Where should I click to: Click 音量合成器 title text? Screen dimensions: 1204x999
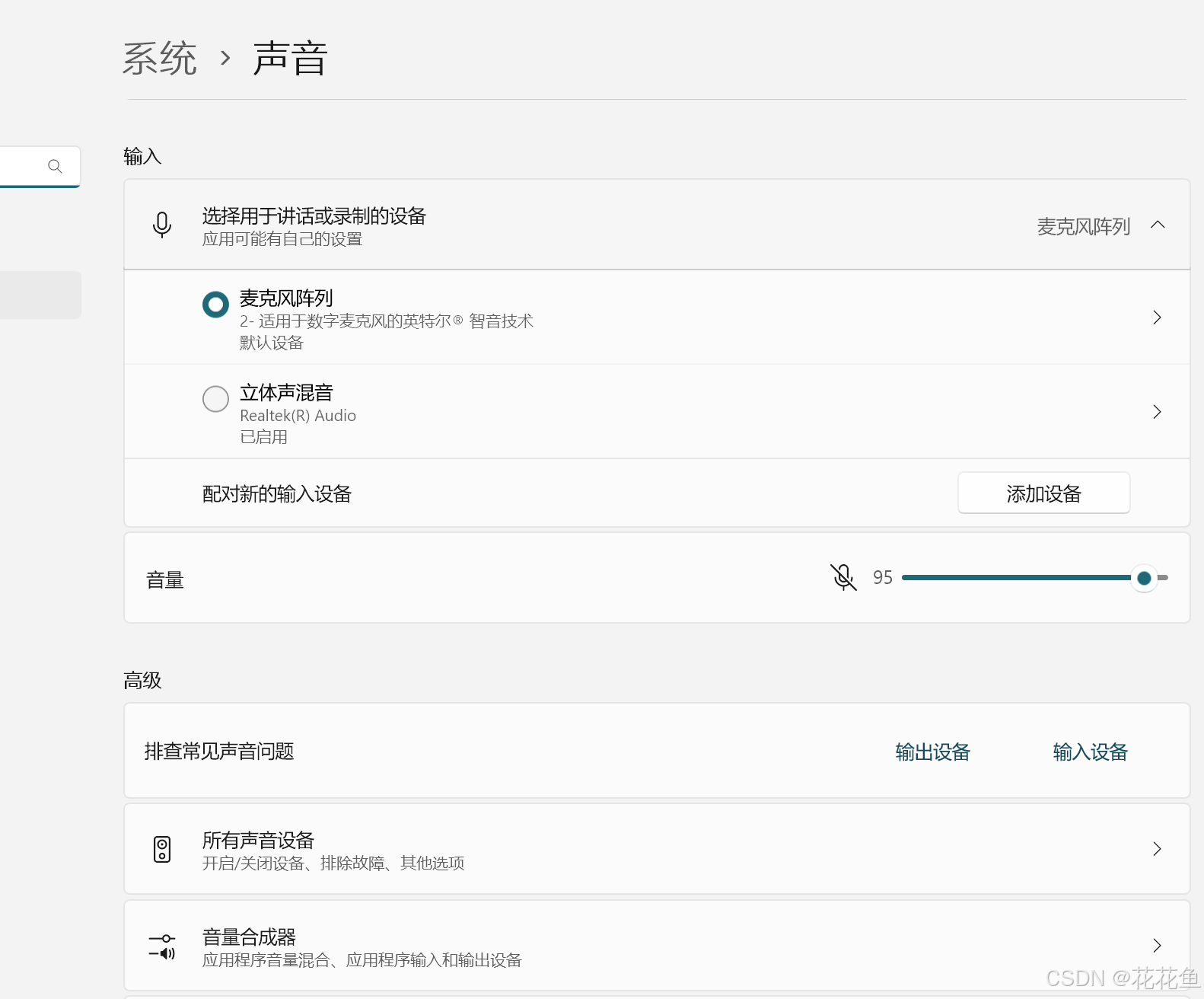point(249,937)
